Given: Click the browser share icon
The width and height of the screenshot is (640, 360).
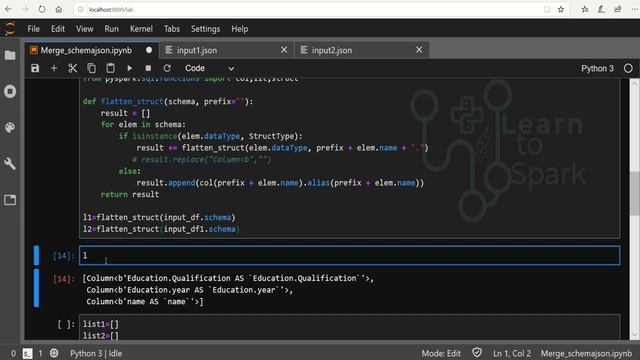Looking at the screenshot, I should (618, 9).
